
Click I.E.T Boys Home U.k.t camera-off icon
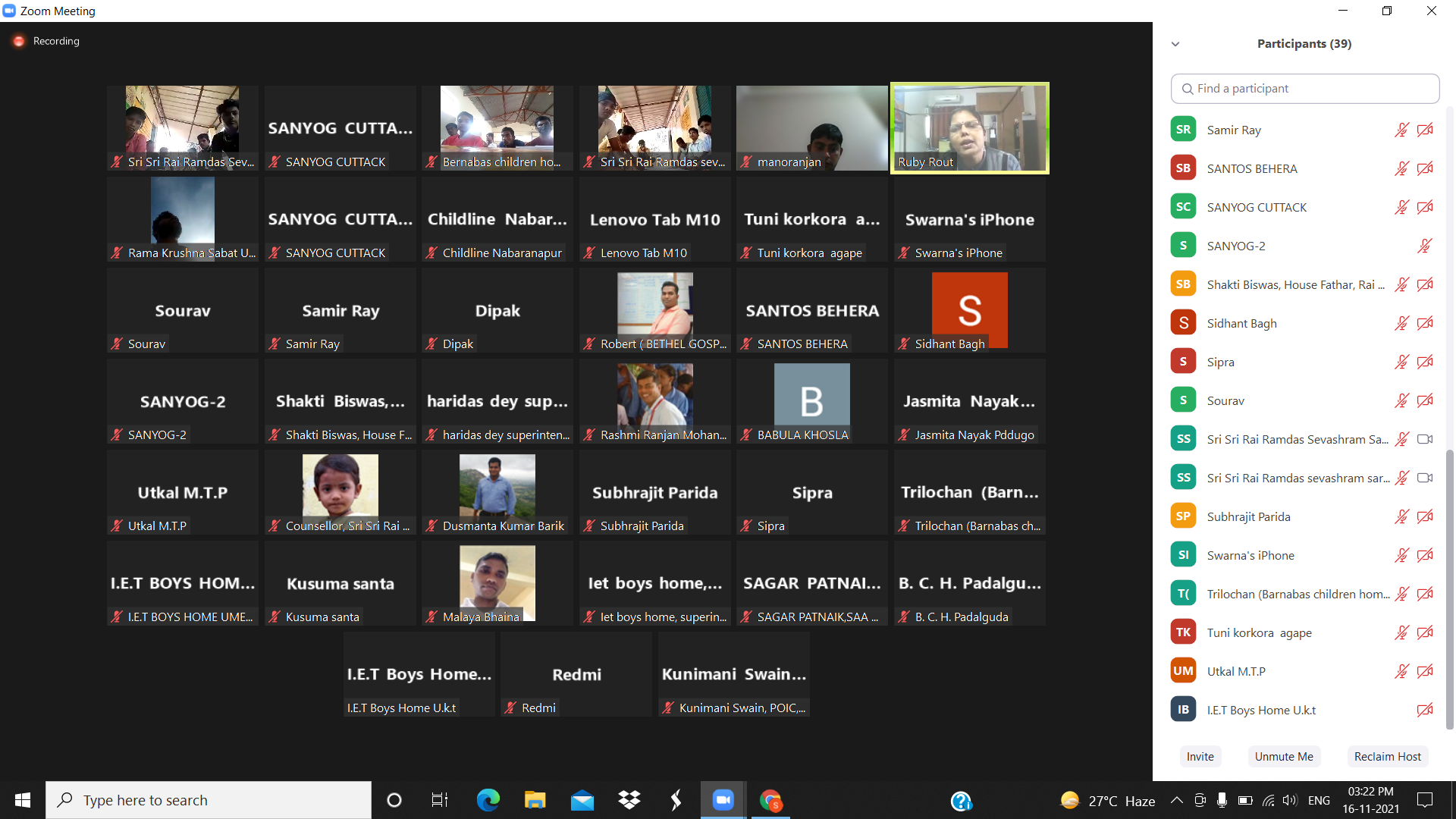[x=1425, y=710]
